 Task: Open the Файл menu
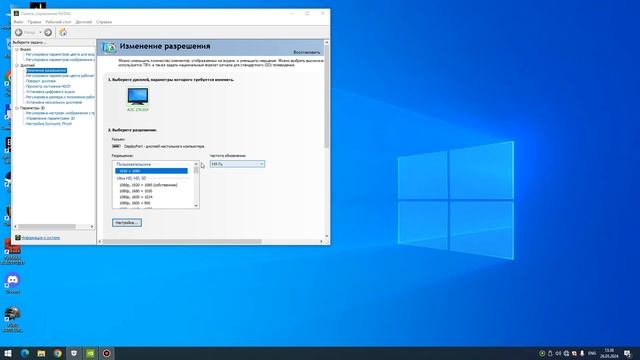coord(18,22)
